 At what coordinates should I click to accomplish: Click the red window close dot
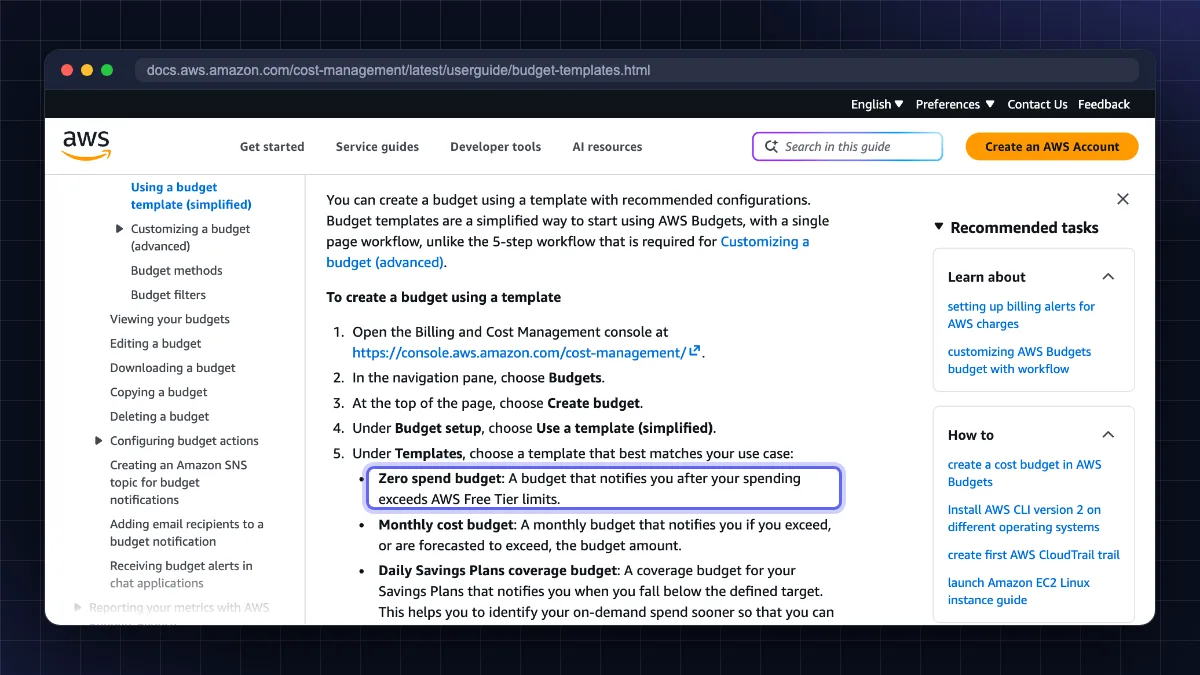click(67, 70)
